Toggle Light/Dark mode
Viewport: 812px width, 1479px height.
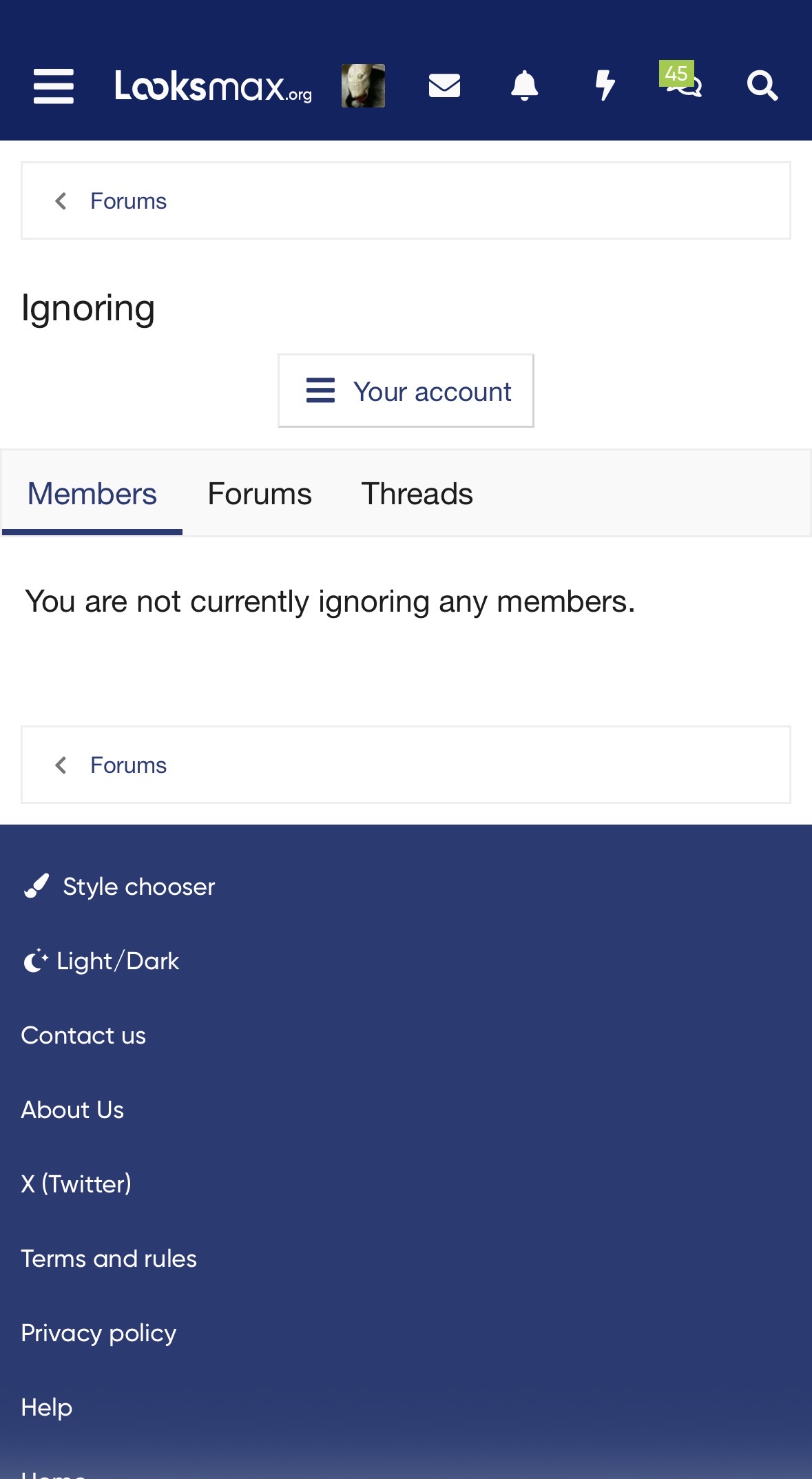(x=117, y=961)
